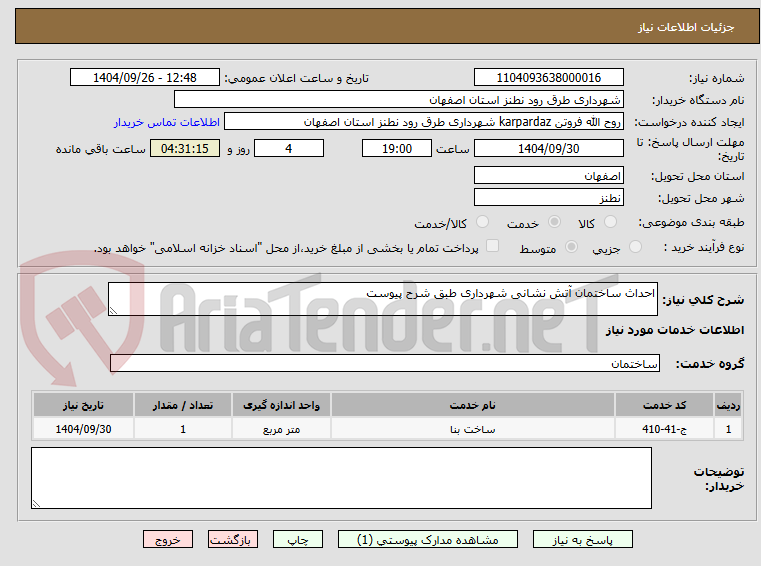Click the remaining days field showing 4

(x=289, y=149)
